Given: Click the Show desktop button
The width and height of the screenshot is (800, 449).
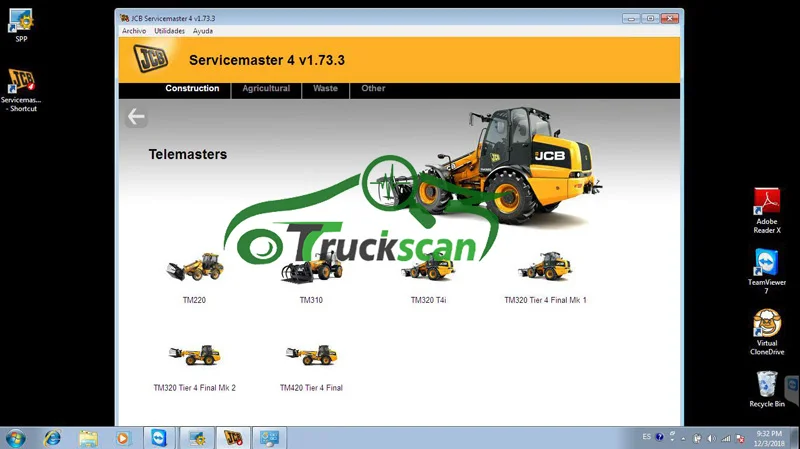Looking at the screenshot, I should (x=796, y=438).
